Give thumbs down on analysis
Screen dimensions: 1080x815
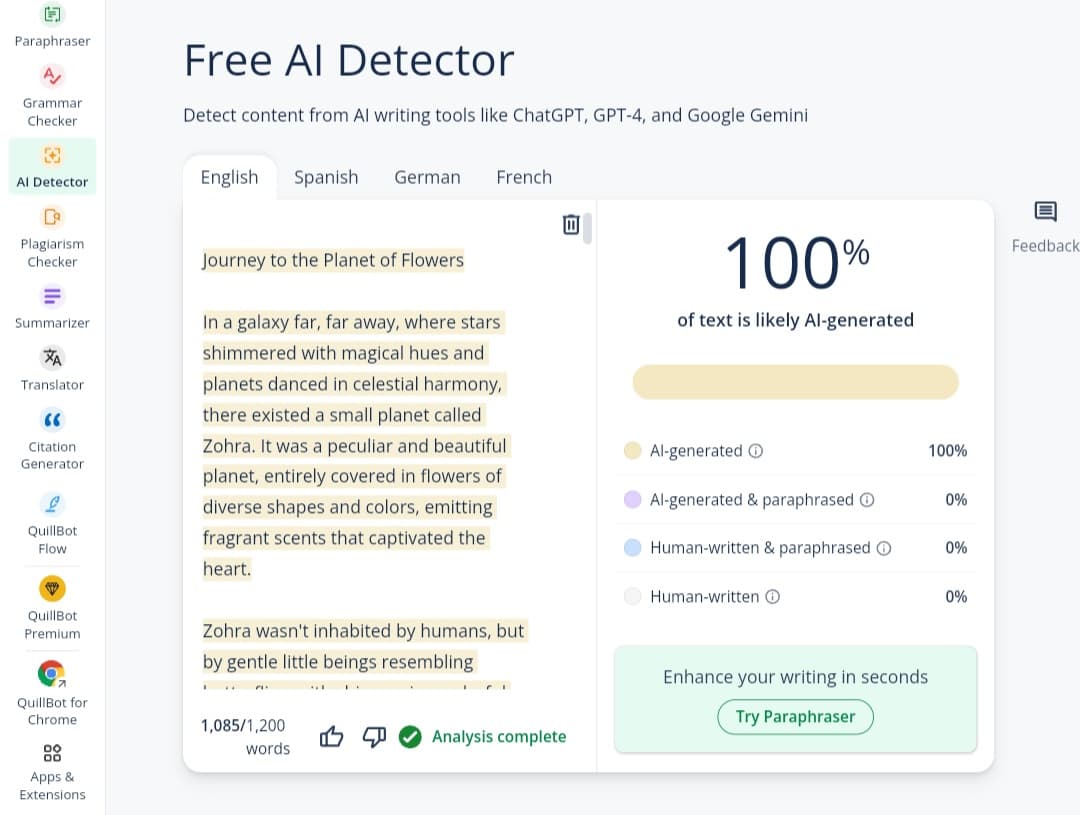coord(374,737)
